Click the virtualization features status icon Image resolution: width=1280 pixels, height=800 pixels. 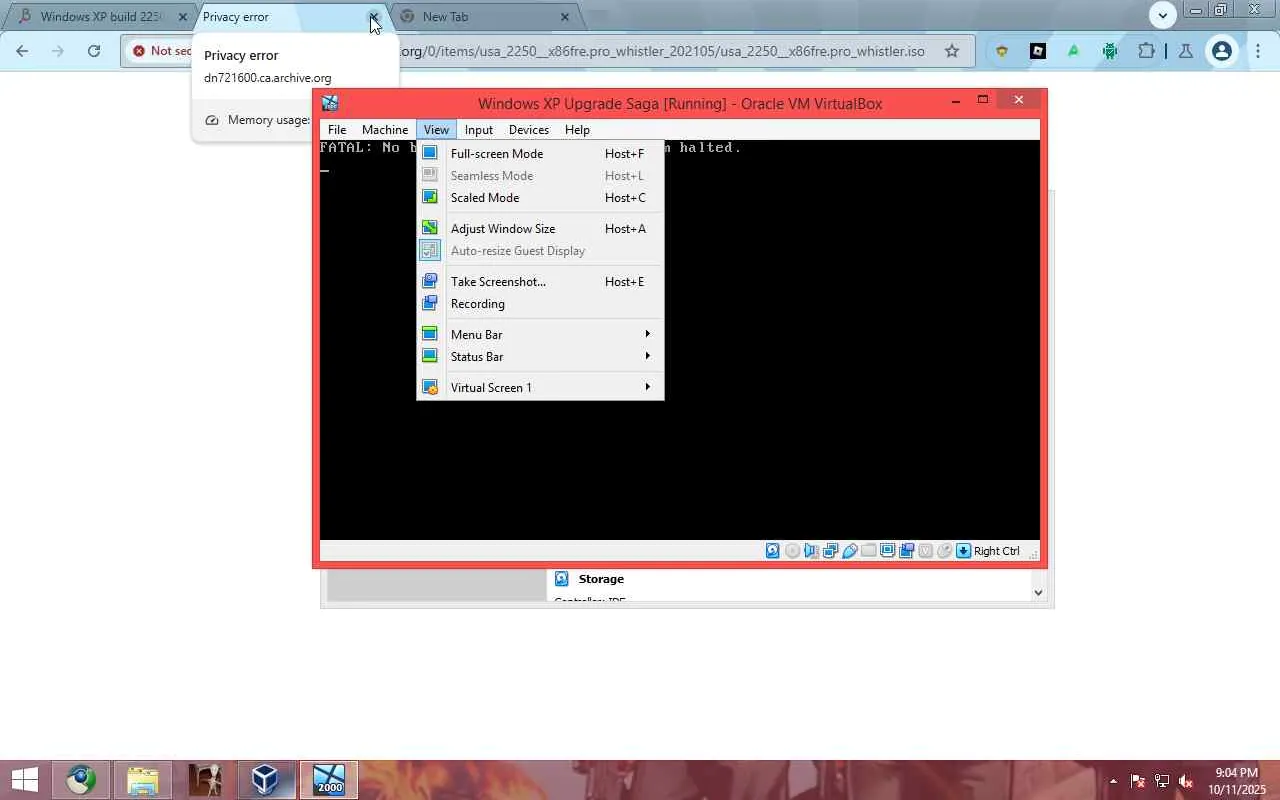(925, 551)
